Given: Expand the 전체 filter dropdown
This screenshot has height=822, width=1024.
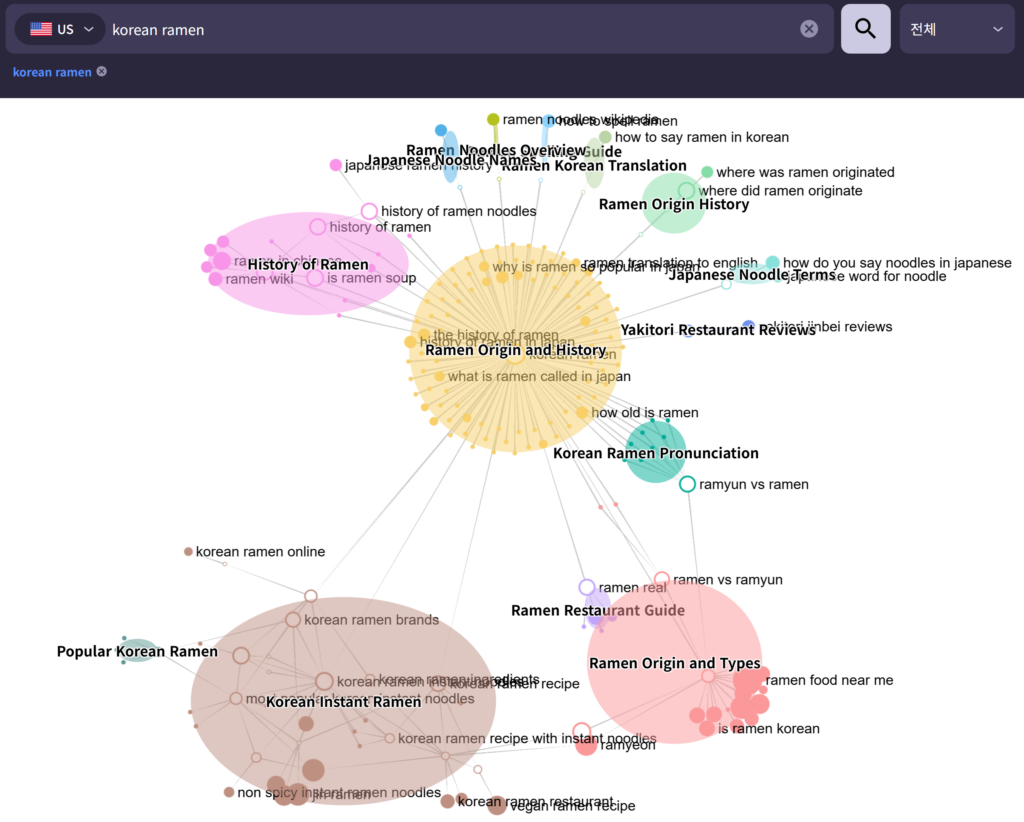Looking at the screenshot, I should [x=956, y=29].
